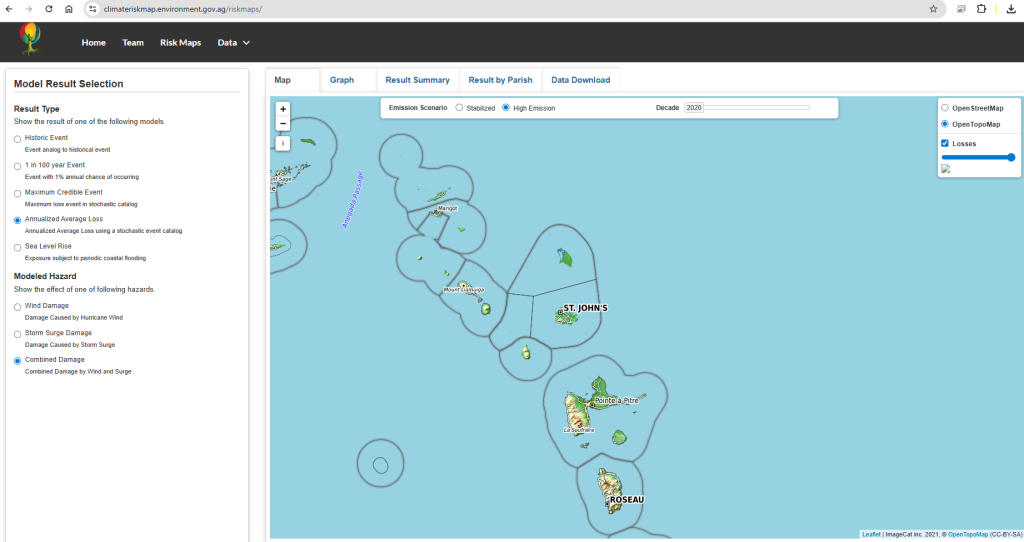The height and width of the screenshot is (542, 1024).
Task: Open the Data Download tab
Action: pyautogui.click(x=580, y=80)
